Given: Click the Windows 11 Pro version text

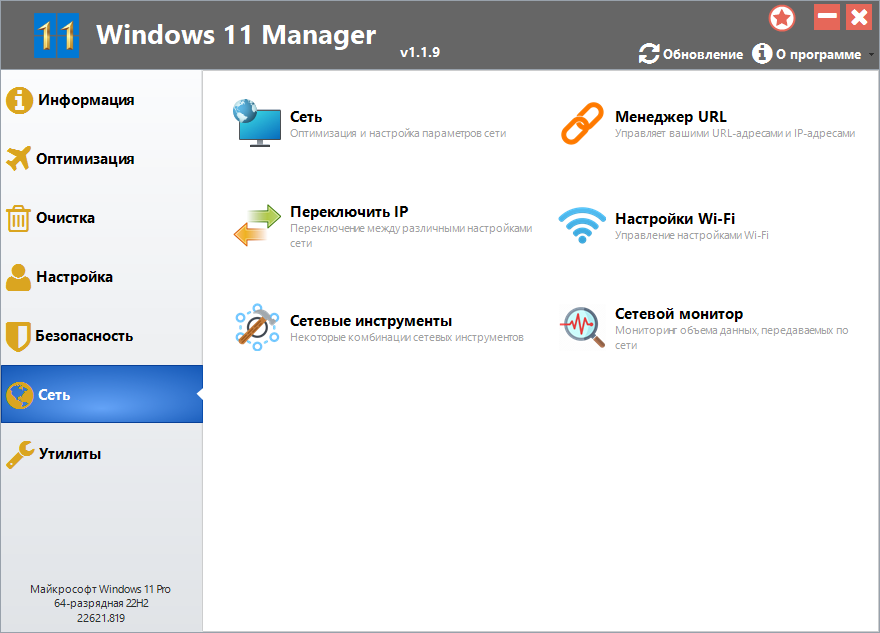Looking at the screenshot, I should [x=101, y=589].
